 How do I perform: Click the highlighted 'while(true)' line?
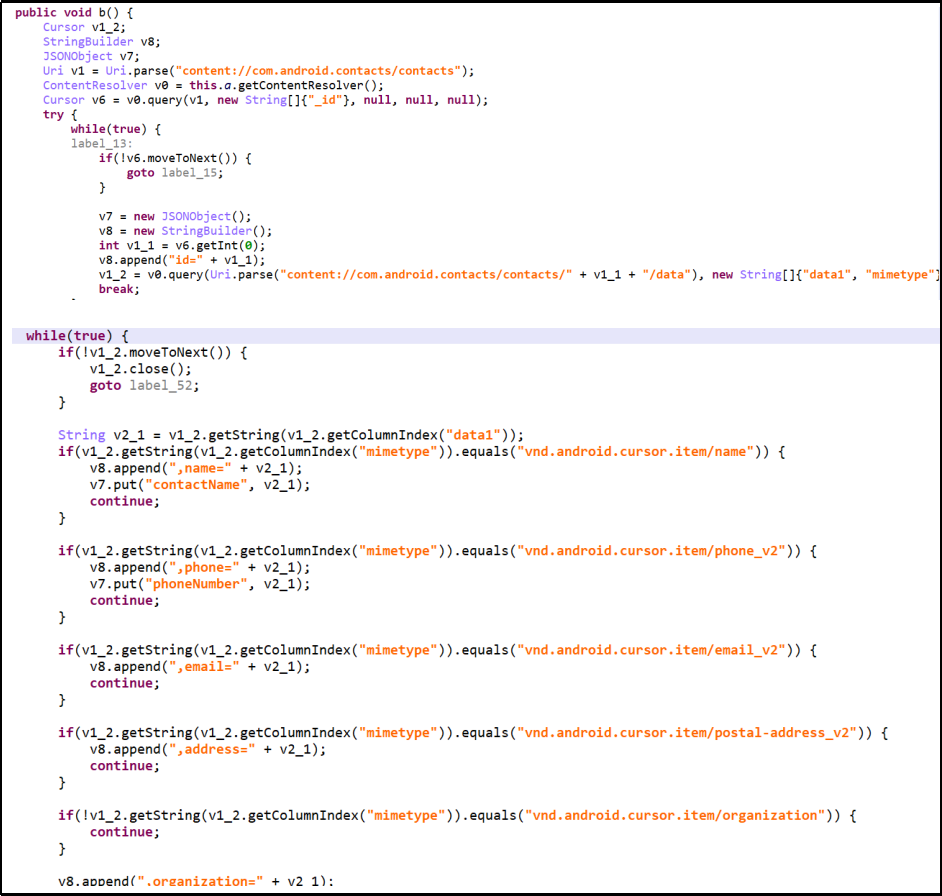(x=77, y=336)
